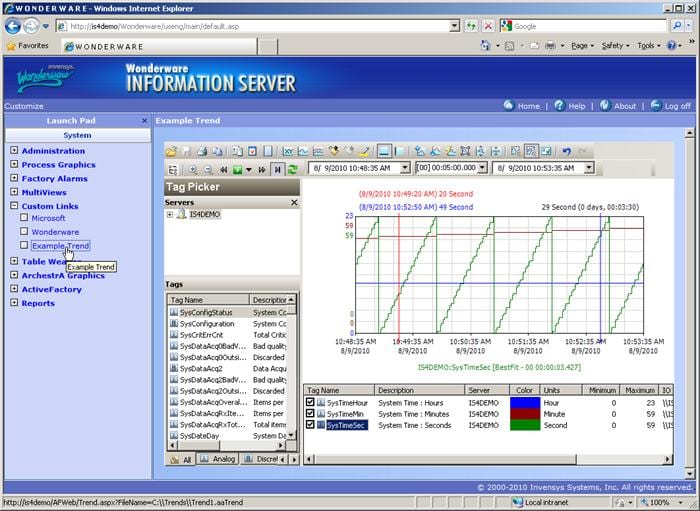Close the Launch Pad panel
This screenshot has height=511, width=700.
pos(144,120)
